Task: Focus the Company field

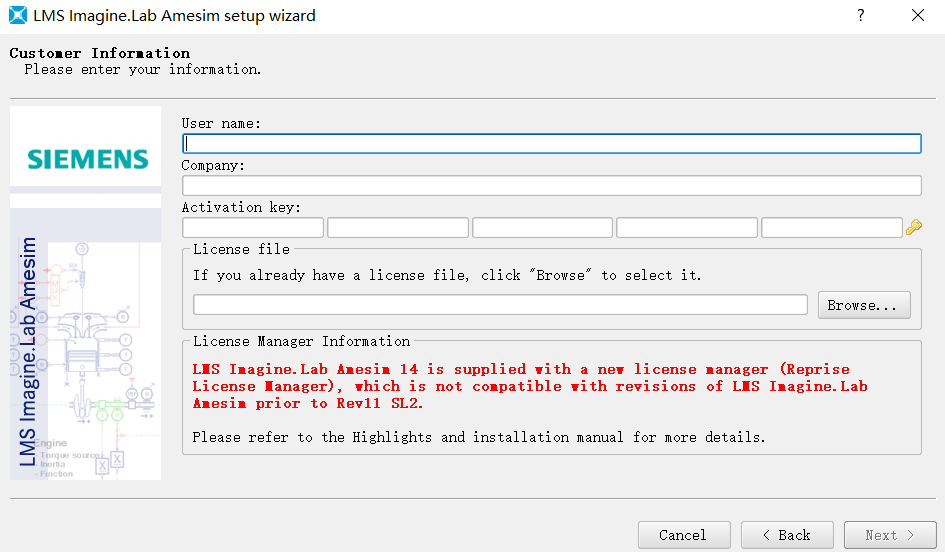Action: tap(551, 186)
